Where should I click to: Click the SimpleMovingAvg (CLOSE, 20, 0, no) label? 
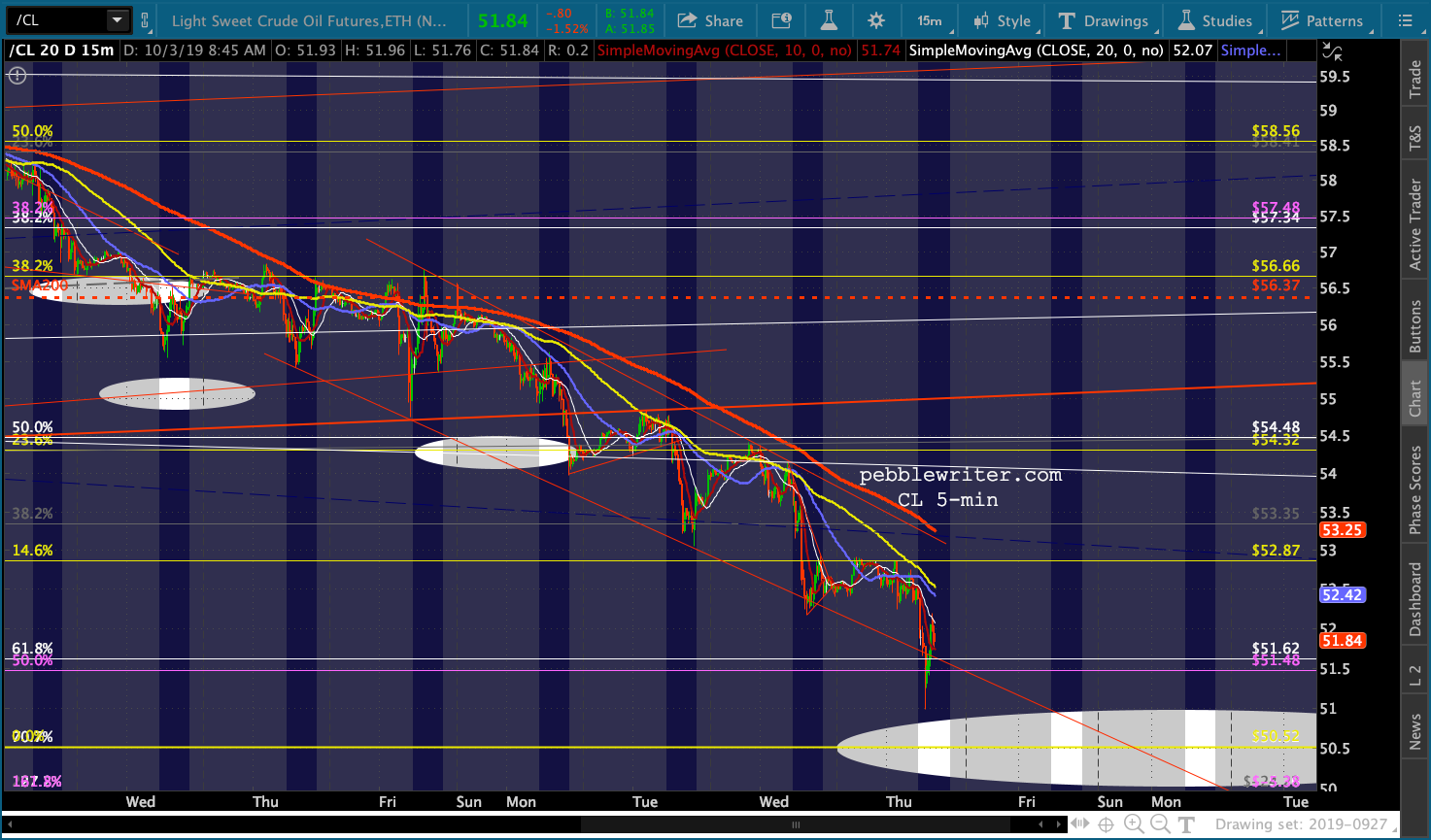point(1036,50)
